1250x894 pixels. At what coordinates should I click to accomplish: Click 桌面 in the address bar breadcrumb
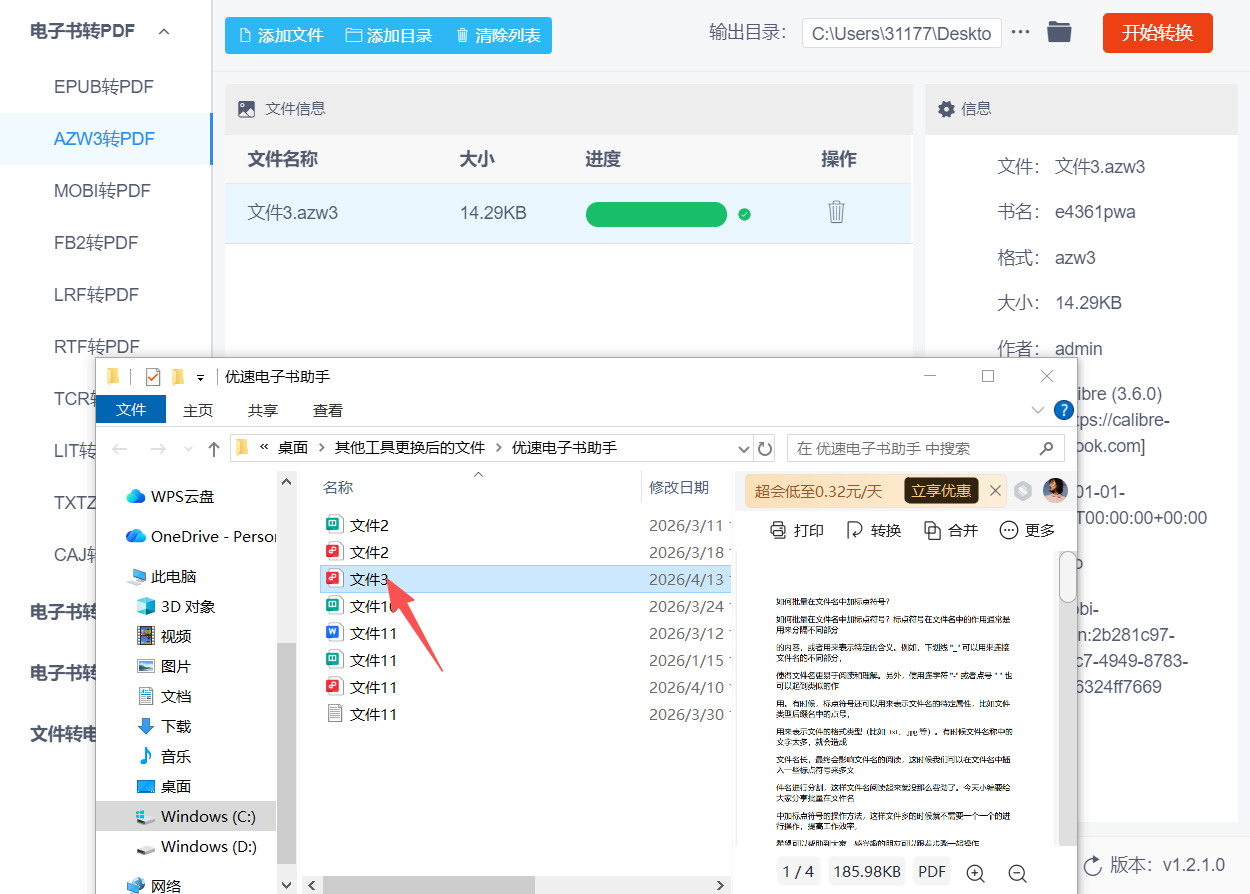[293, 448]
